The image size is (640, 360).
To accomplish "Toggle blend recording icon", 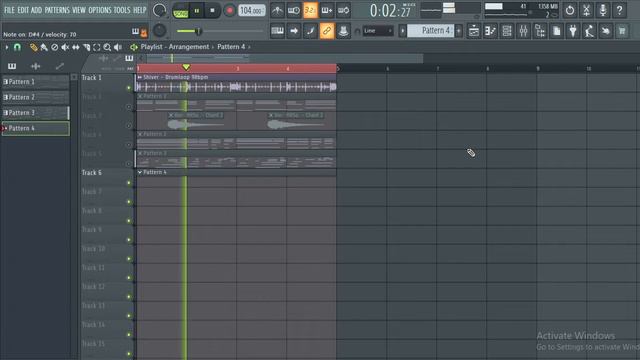I will (x=343, y=11).
